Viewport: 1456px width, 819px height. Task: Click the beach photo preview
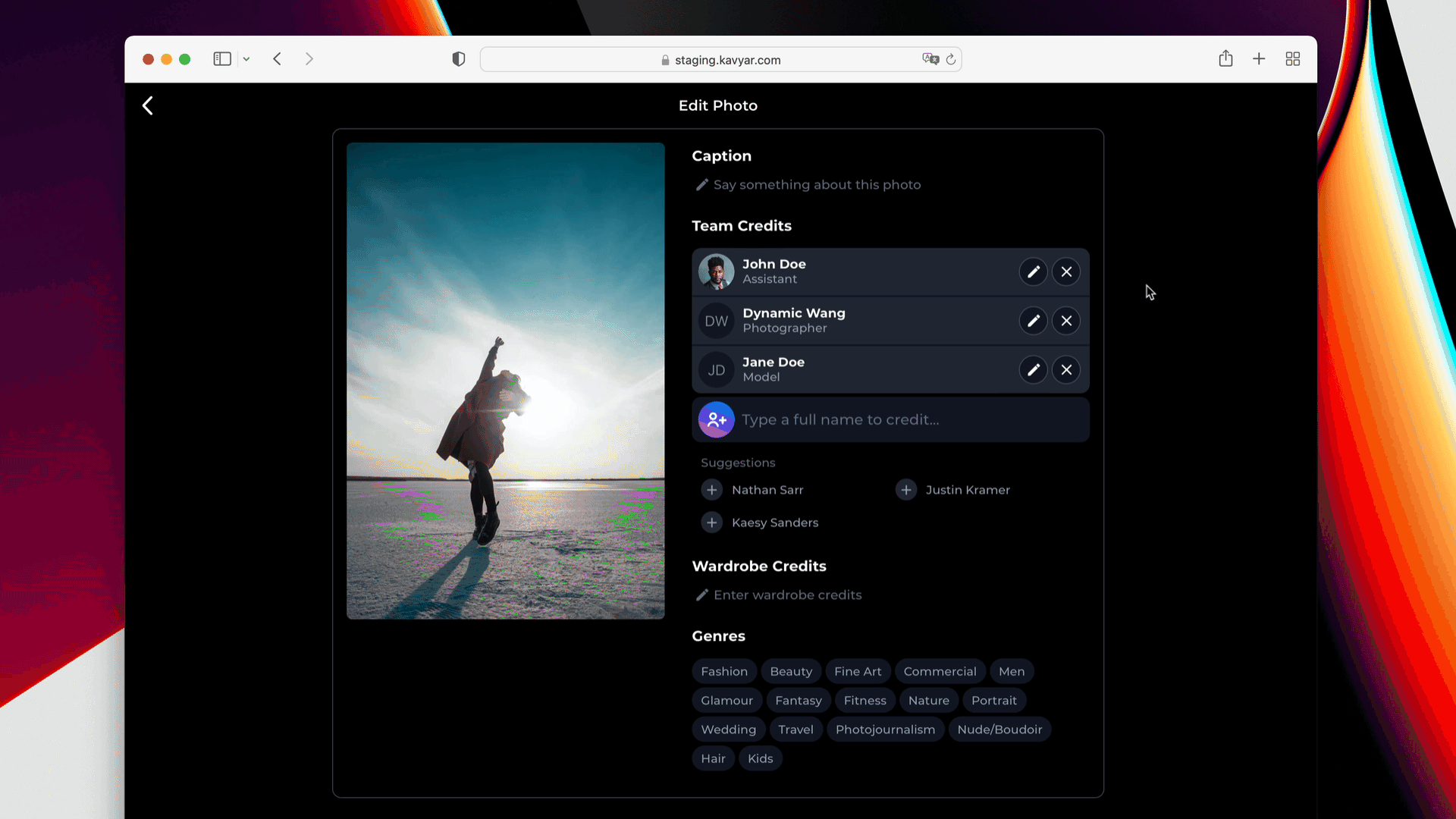(506, 381)
